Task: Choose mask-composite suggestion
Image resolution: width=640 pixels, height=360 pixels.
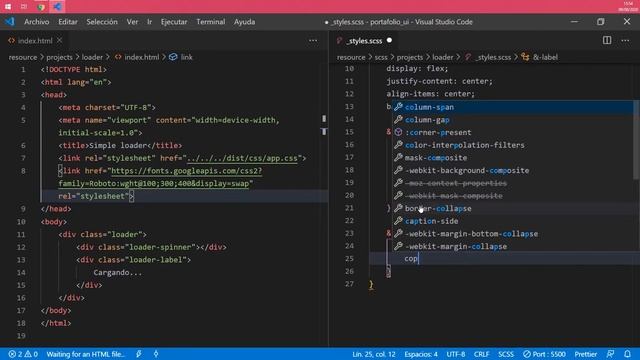Action: 513,158
